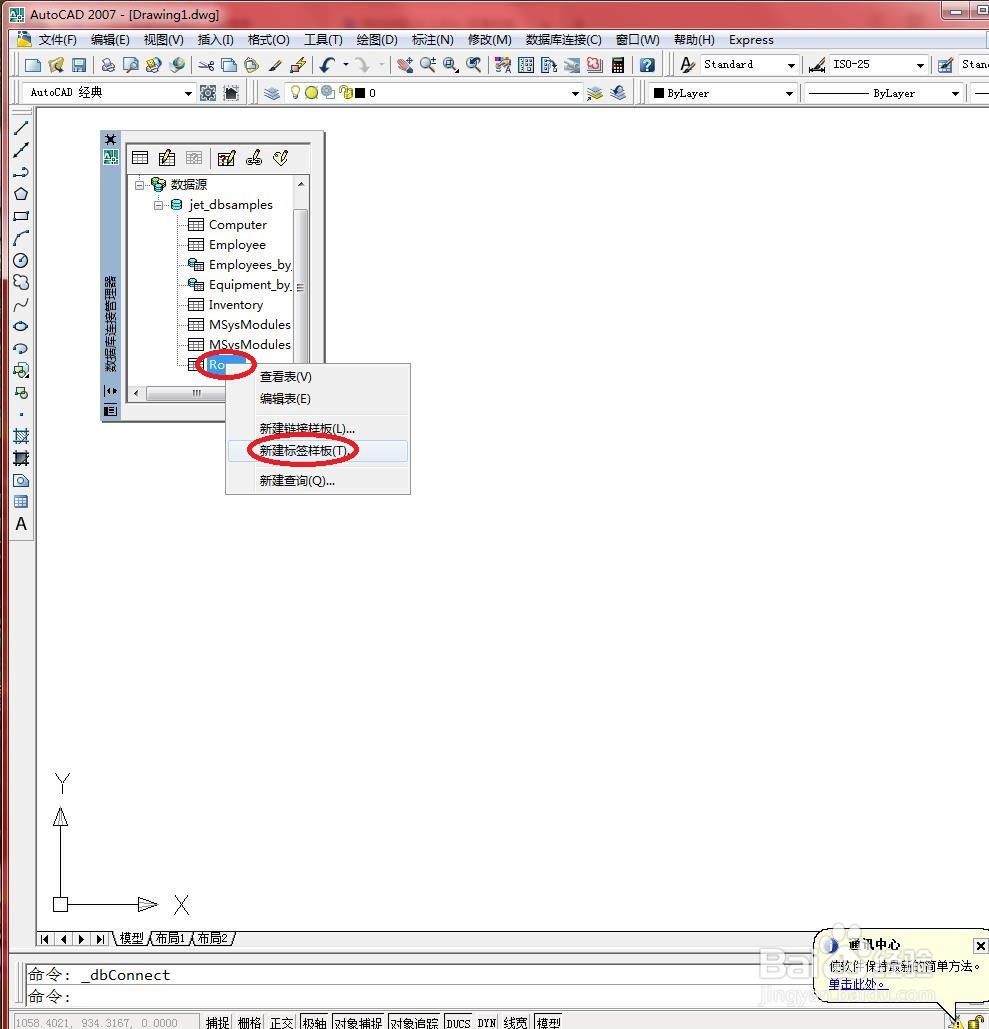
Task: Click the dbConnect tree horizontal scrollbar
Action: [x=184, y=393]
